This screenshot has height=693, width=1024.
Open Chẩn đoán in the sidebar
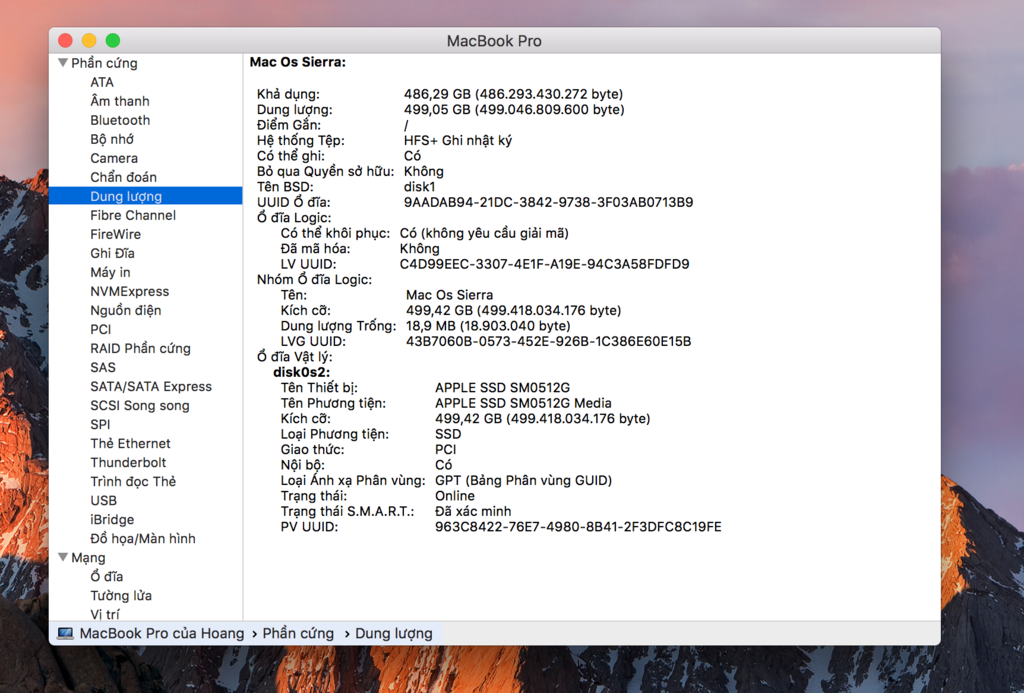[123, 177]
